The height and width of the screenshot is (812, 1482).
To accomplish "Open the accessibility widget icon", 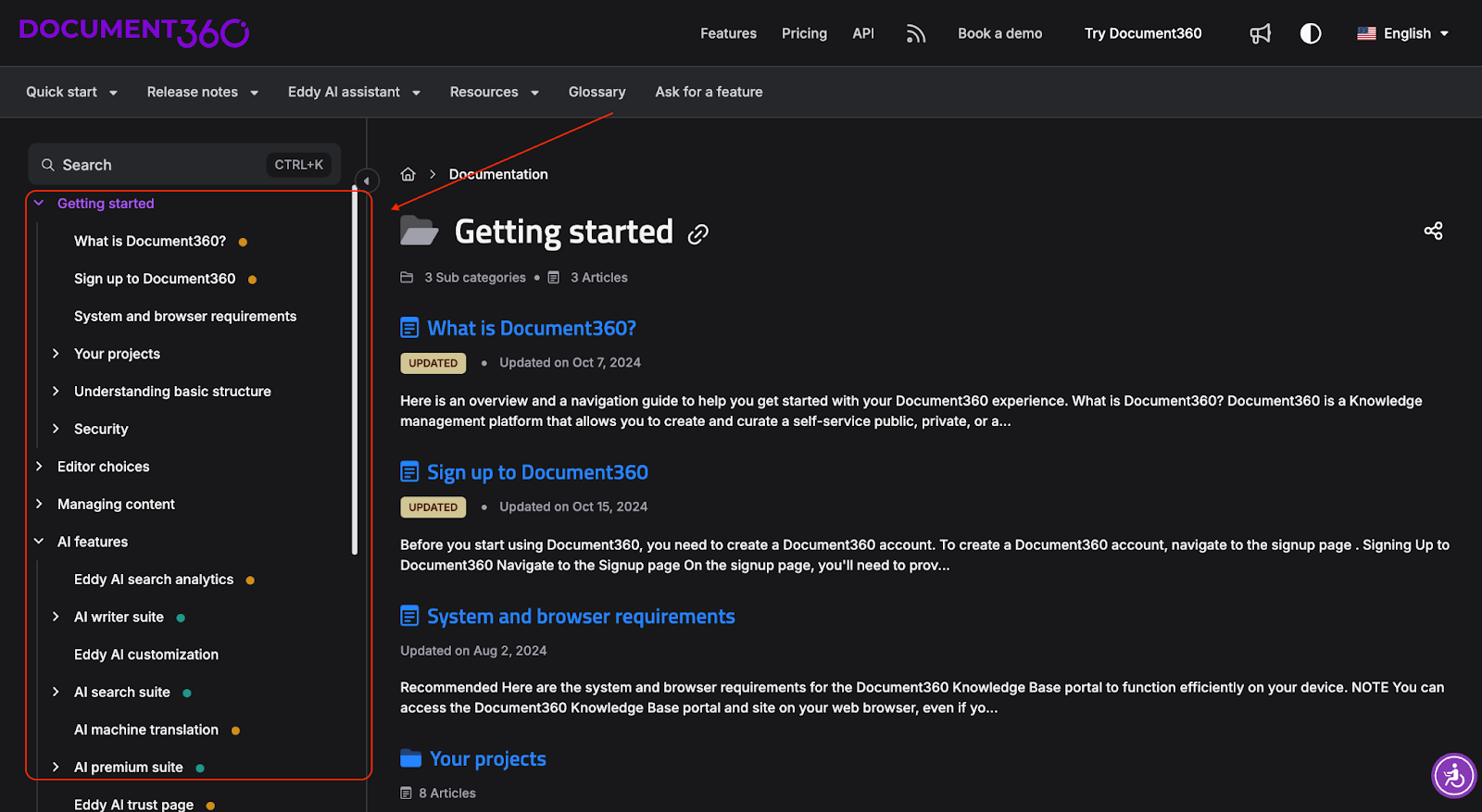I will (1454, 776).
